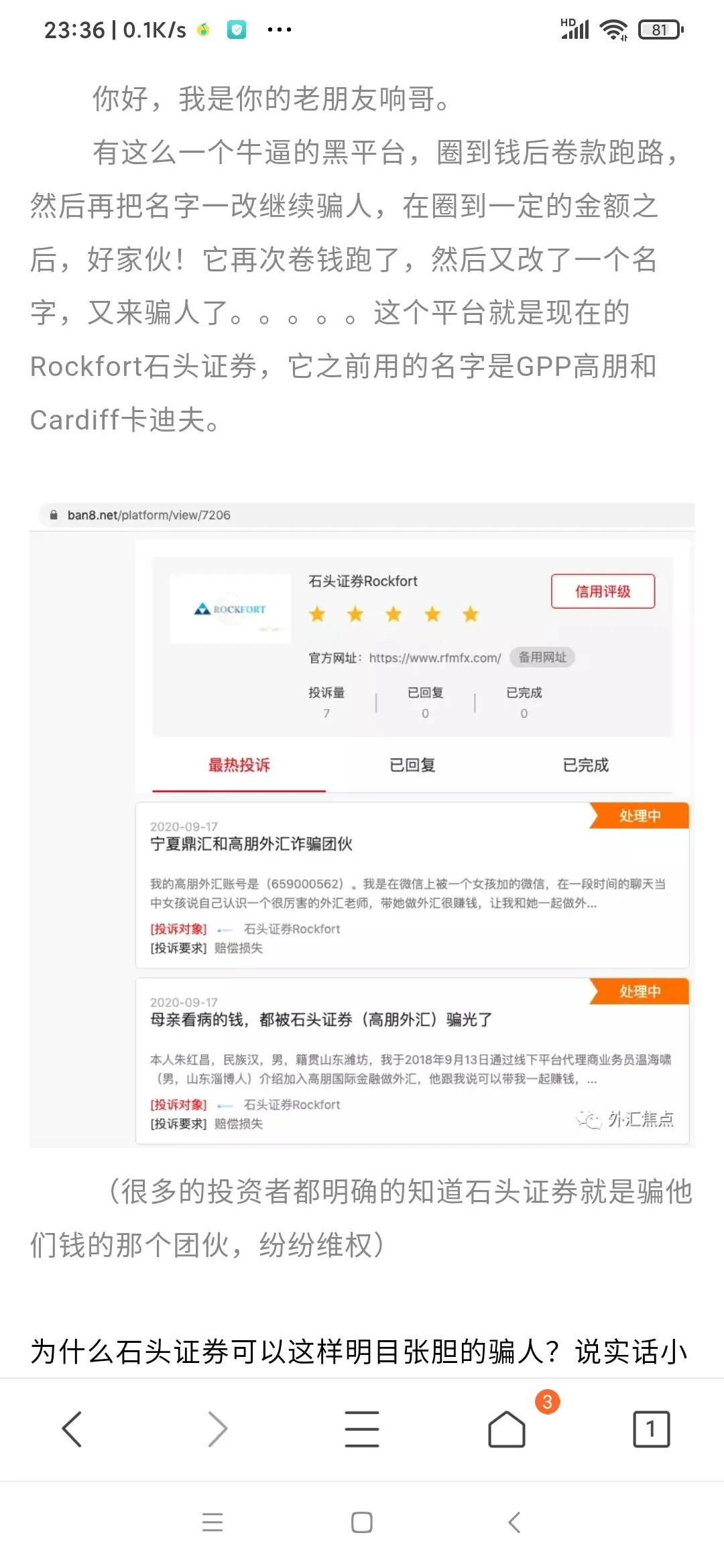Tap the browser back arrow
This screenshot has height=1568, width=724.
72,1429
